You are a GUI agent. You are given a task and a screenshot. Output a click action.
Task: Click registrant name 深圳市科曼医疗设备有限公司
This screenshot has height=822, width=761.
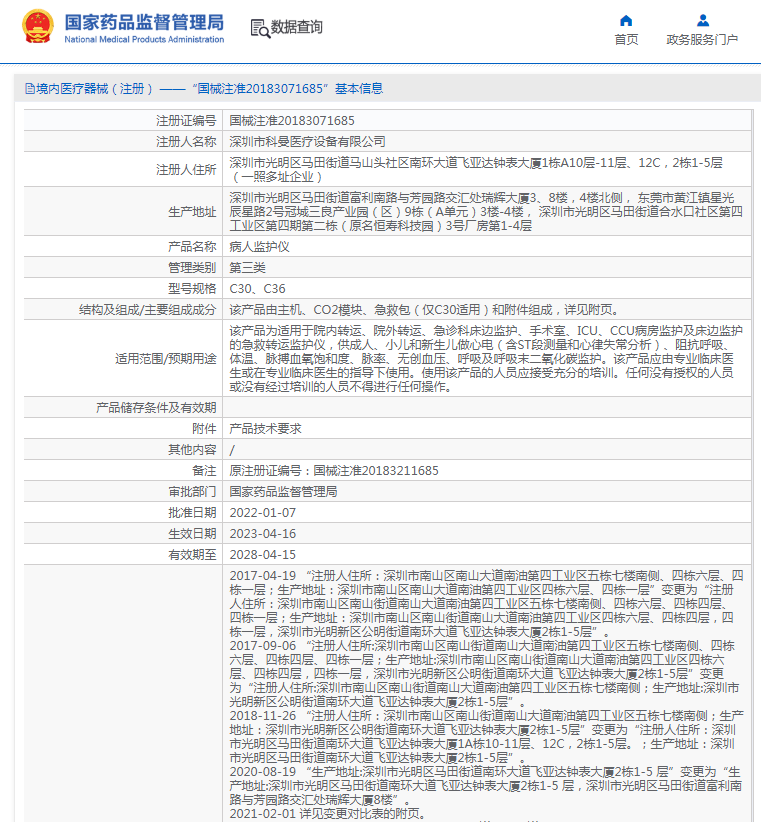pos(307,142)
